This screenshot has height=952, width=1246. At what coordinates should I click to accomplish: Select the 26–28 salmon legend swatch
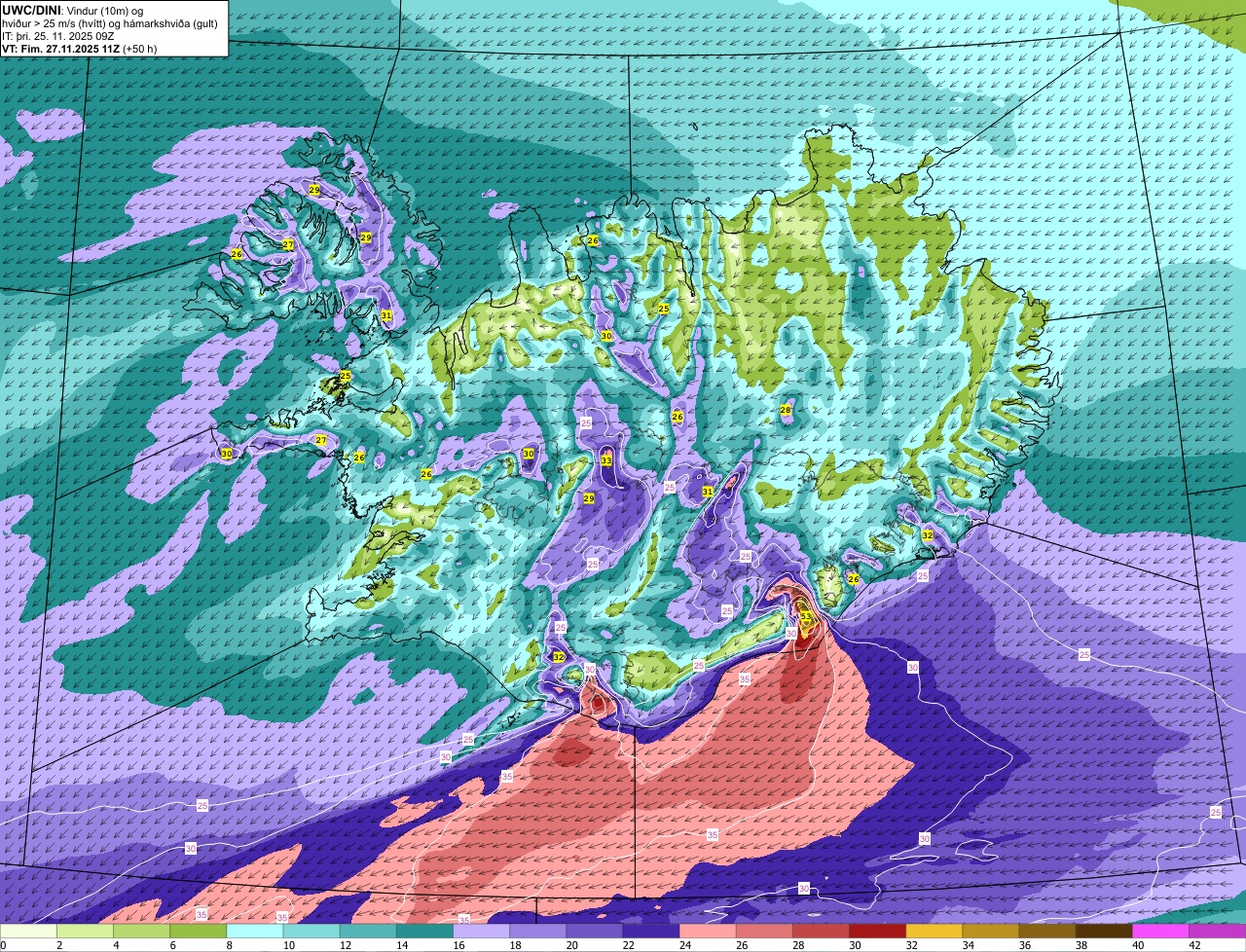tap(763, 932)
